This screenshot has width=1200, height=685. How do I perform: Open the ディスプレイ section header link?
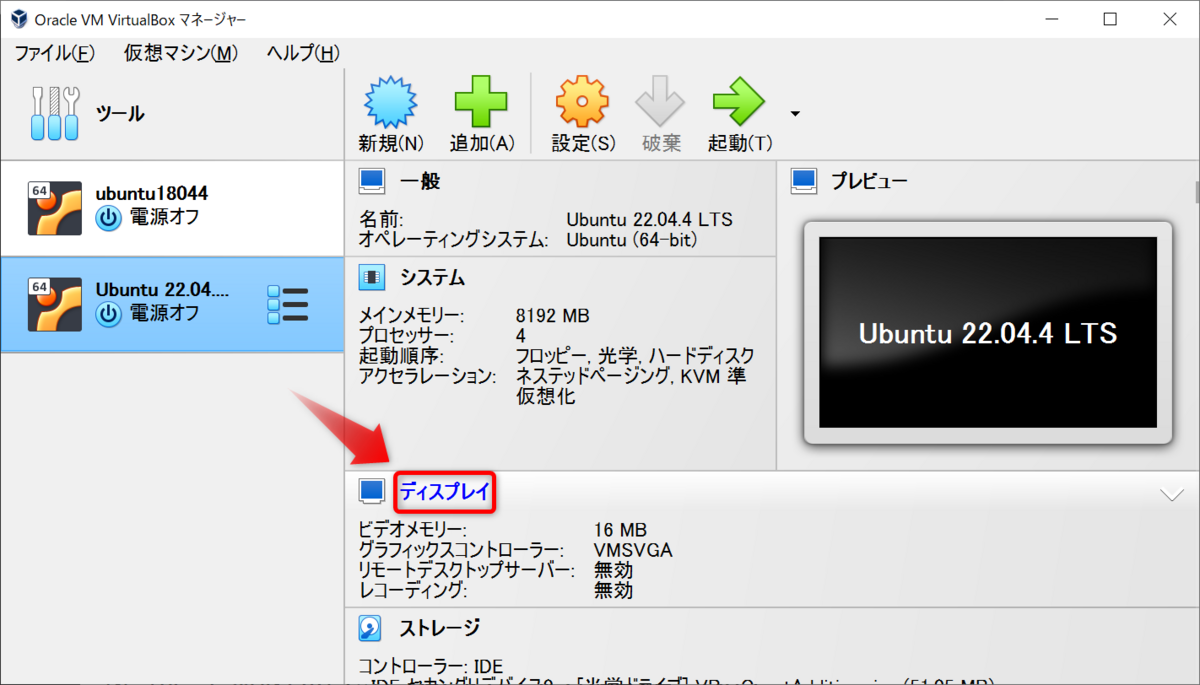pyautogui.click(x=446, y=491)
